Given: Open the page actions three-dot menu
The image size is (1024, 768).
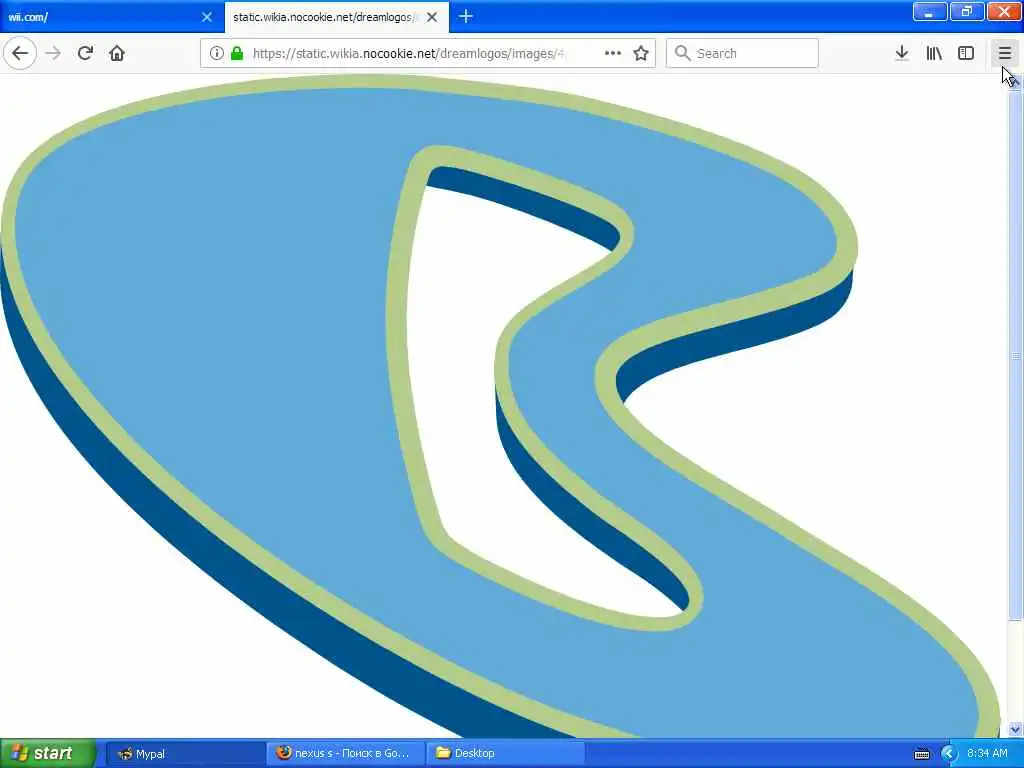Looking at the screenshot, I should pyautogui.click(x=613, y=53).
